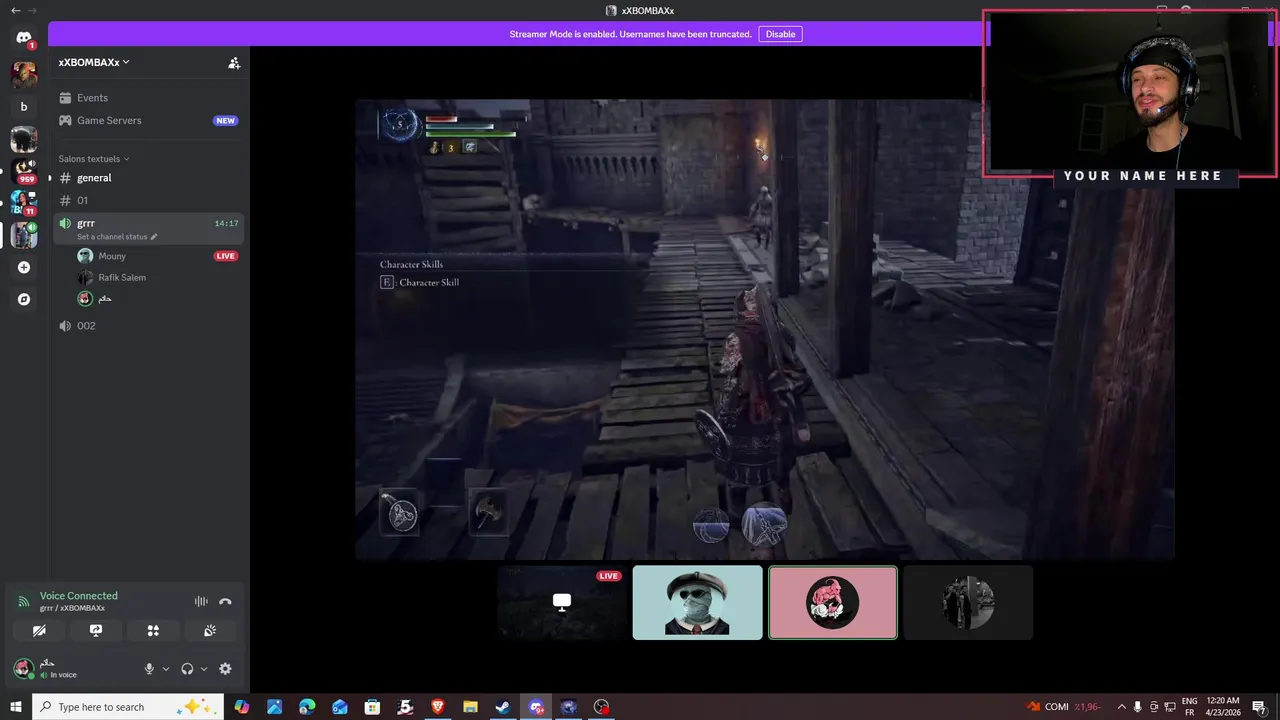The image size is (1280, 720).
Task: Open File Explorer from the taskbar
Action: [470, 707]
